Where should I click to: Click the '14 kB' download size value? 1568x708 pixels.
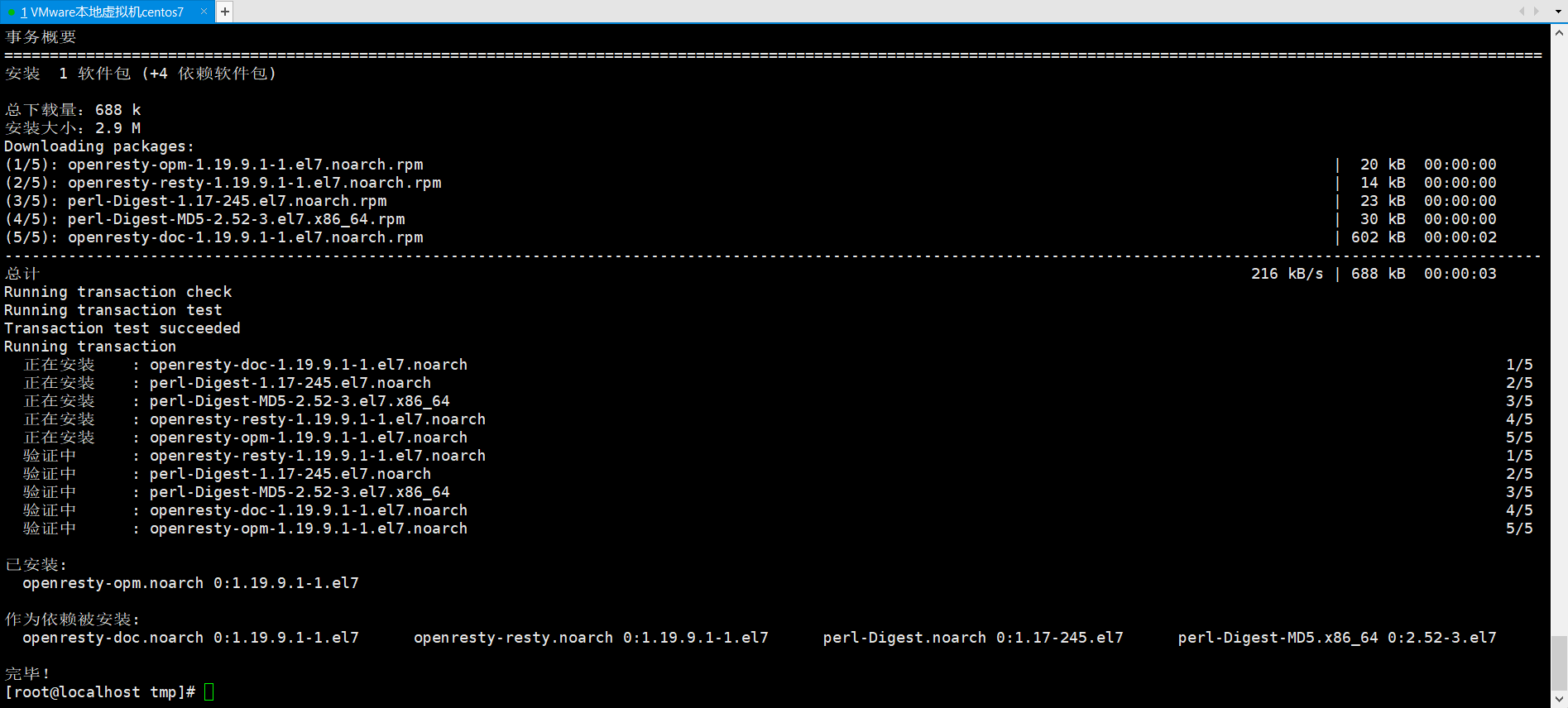[x=1383, y=183]
